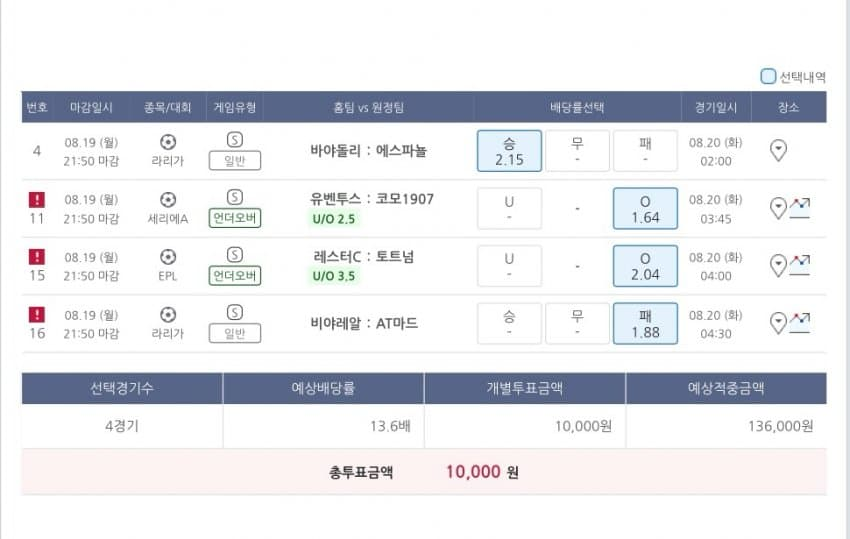
Task: Click the 배당률선택 column header
Action: [577, 107]
